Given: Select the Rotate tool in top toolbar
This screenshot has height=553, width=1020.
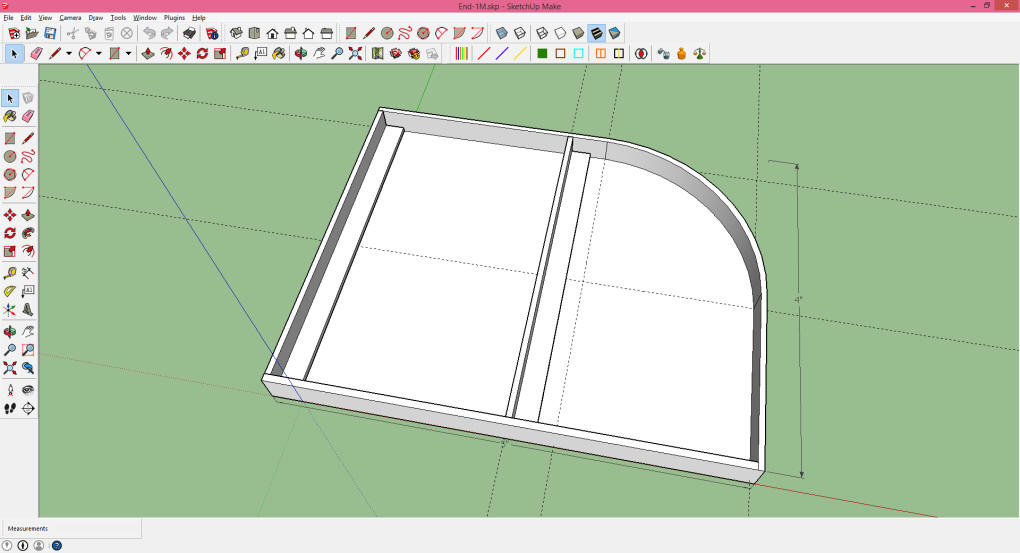Looking at the screenshot, I should click(x=202, y=53).
